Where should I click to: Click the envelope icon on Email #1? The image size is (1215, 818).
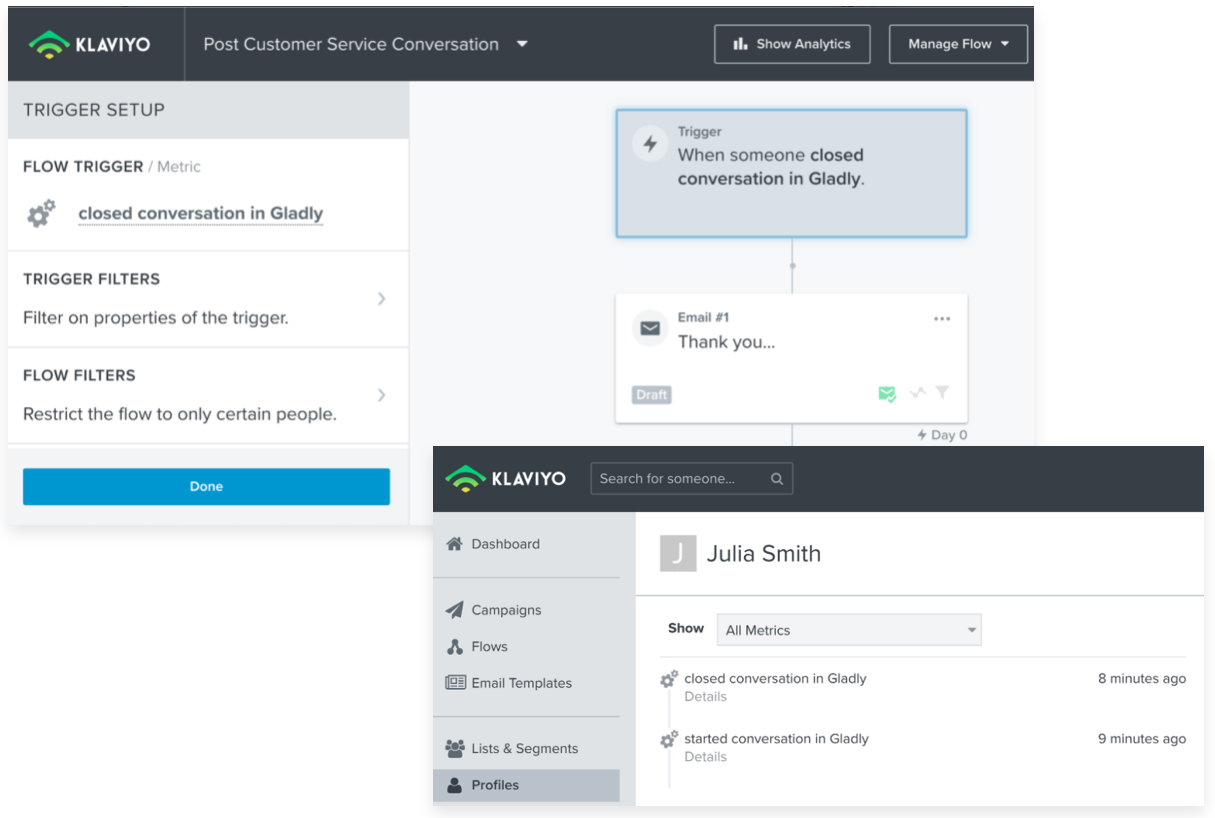650,328
